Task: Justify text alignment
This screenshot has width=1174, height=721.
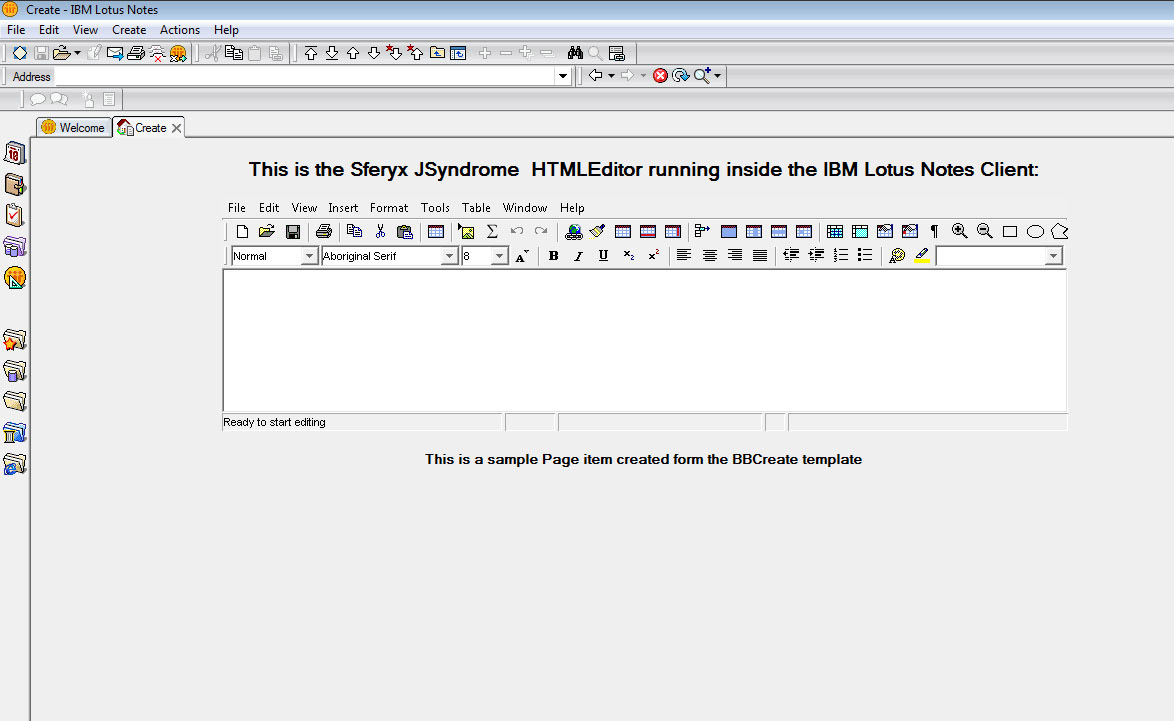Action: [x=760, y=255]
